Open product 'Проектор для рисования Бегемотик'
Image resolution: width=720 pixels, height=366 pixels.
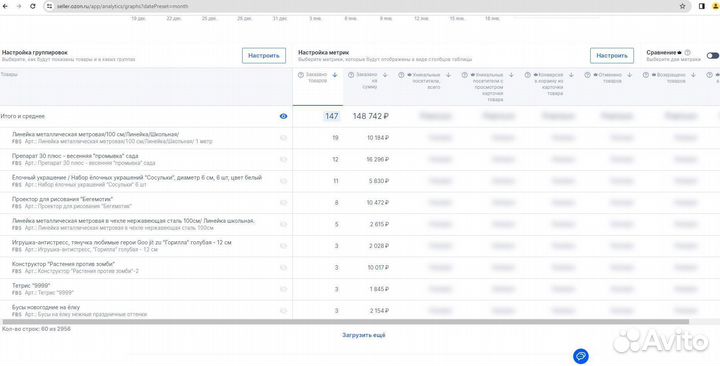[x=62, y=199]
